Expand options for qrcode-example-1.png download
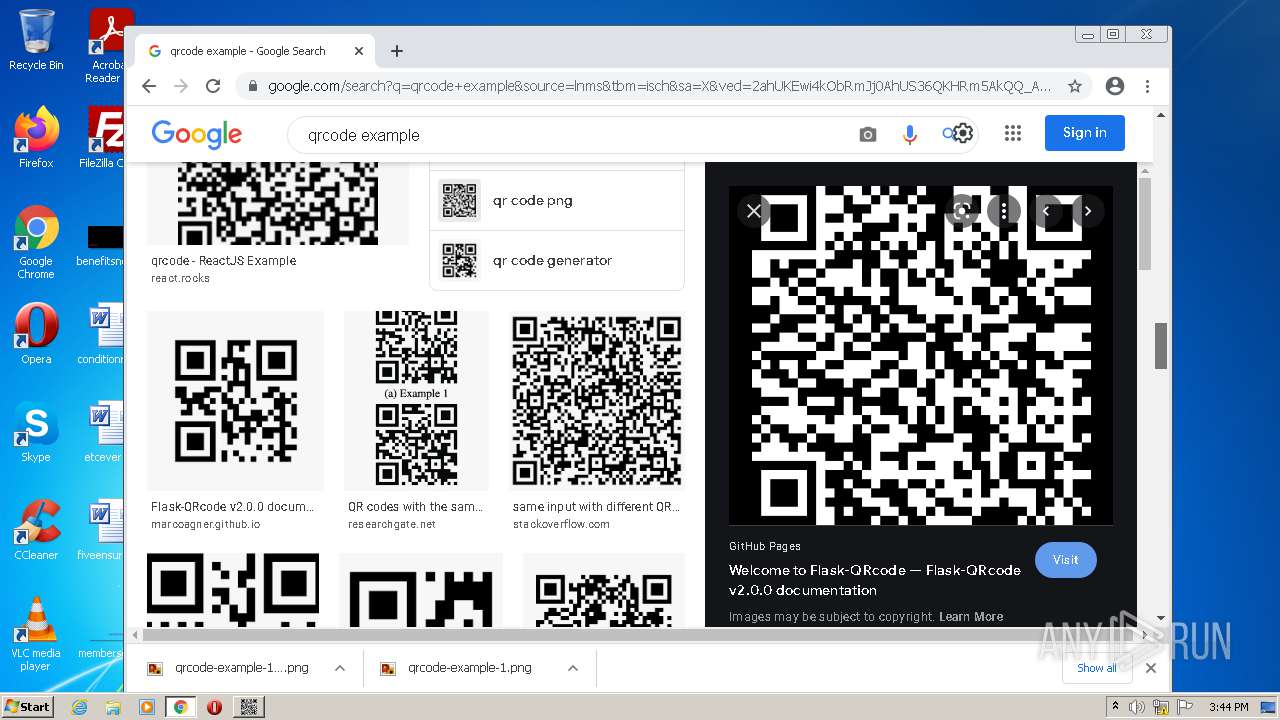The image size is (1280, 720). click(x=573, y=668)
